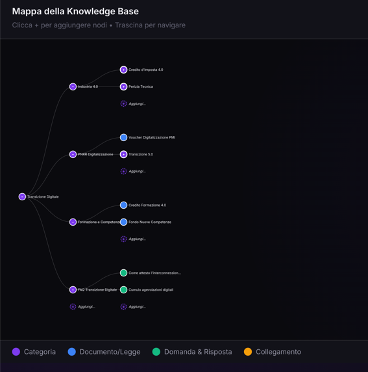Click the orange Collegamento legend dot

click(x=248, y=352)
